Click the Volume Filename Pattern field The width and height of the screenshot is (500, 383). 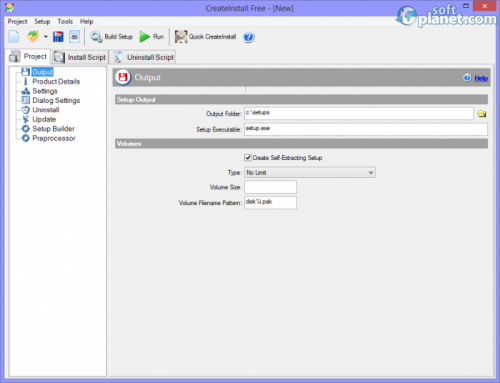(x=270, y=203)
